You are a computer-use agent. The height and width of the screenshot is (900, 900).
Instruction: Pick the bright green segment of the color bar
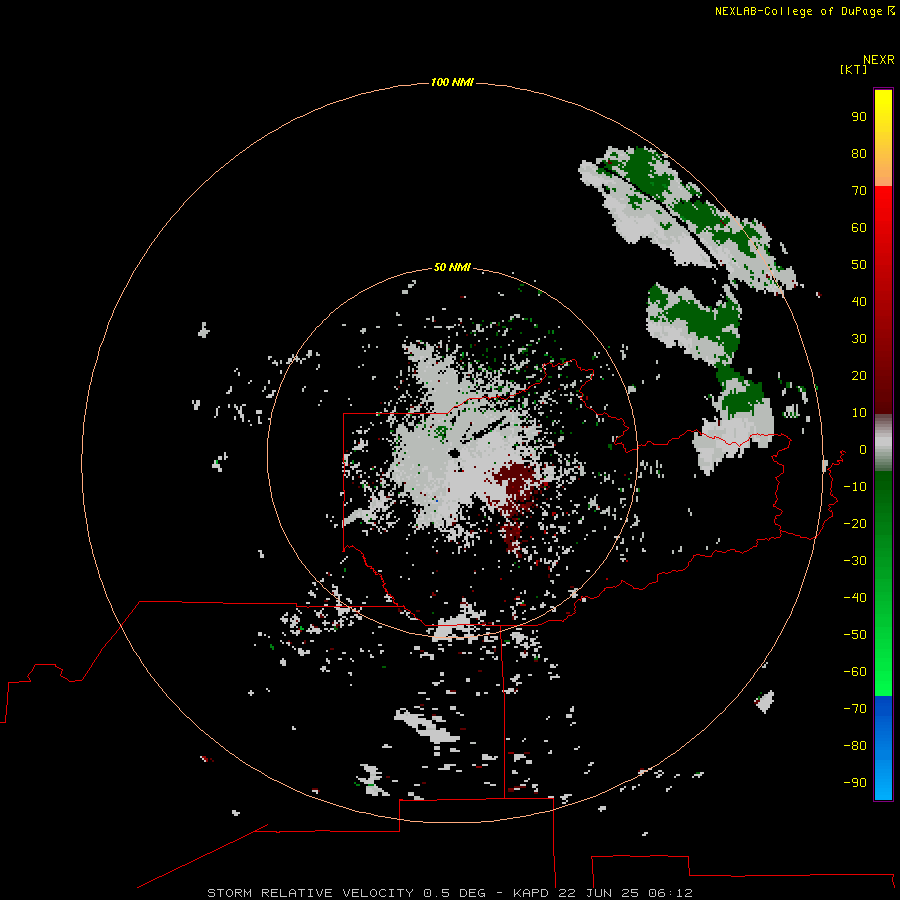(883, 585)
